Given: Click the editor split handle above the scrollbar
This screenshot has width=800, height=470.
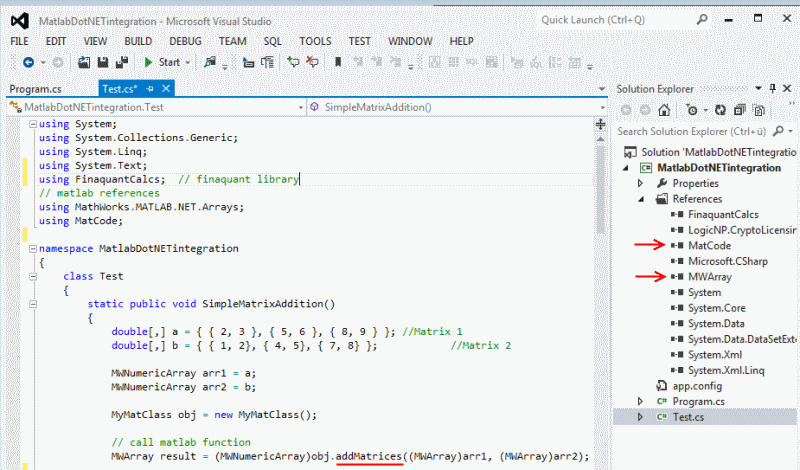Looking at the screenshot, I should (601, 125).
